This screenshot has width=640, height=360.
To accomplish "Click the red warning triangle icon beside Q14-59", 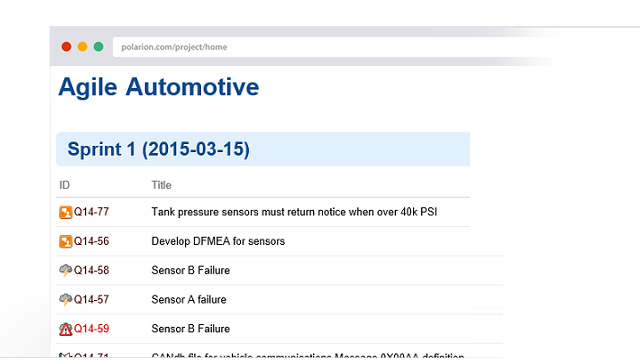I will click(x=65, y=329).
